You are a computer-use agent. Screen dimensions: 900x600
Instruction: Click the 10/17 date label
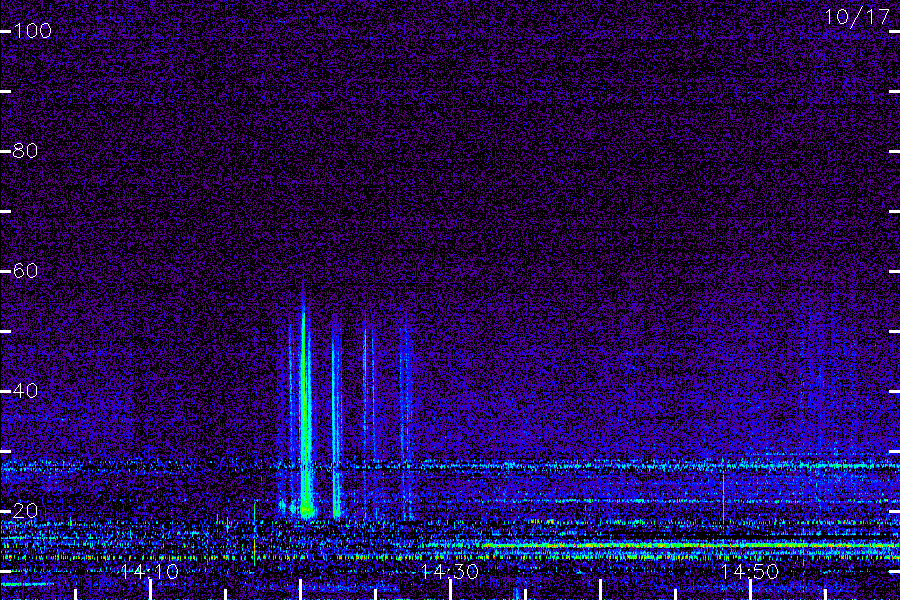(857, 17)
